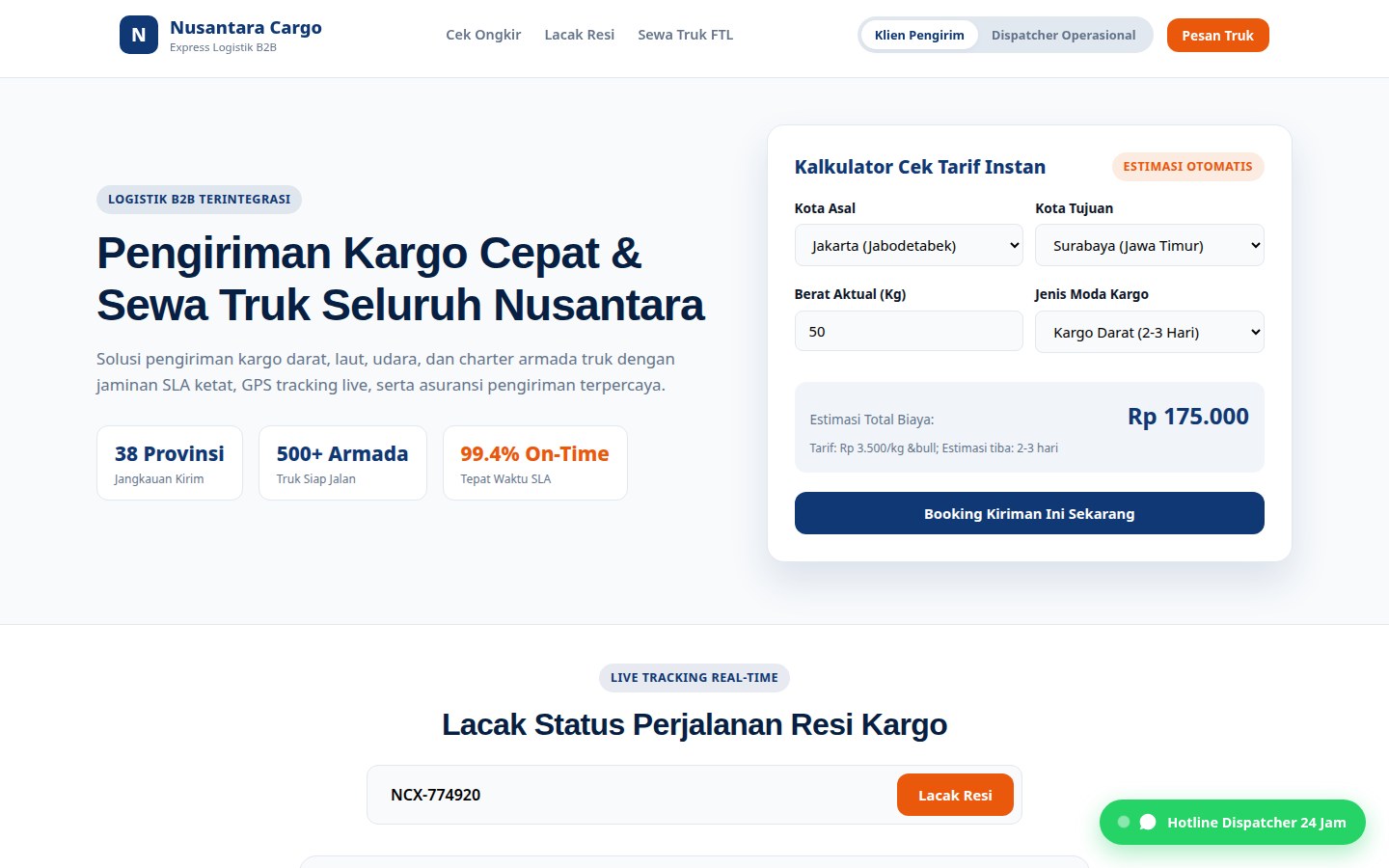The width and height of the screenshot is (1389, 868).
Task: Click the Nusantara Cargo N logo icon
Action: click(139, 35)
